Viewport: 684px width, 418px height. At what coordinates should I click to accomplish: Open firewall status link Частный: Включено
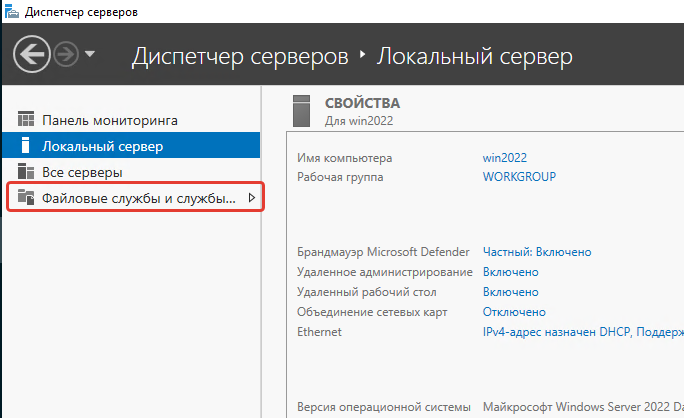click(x=537, y=253)
